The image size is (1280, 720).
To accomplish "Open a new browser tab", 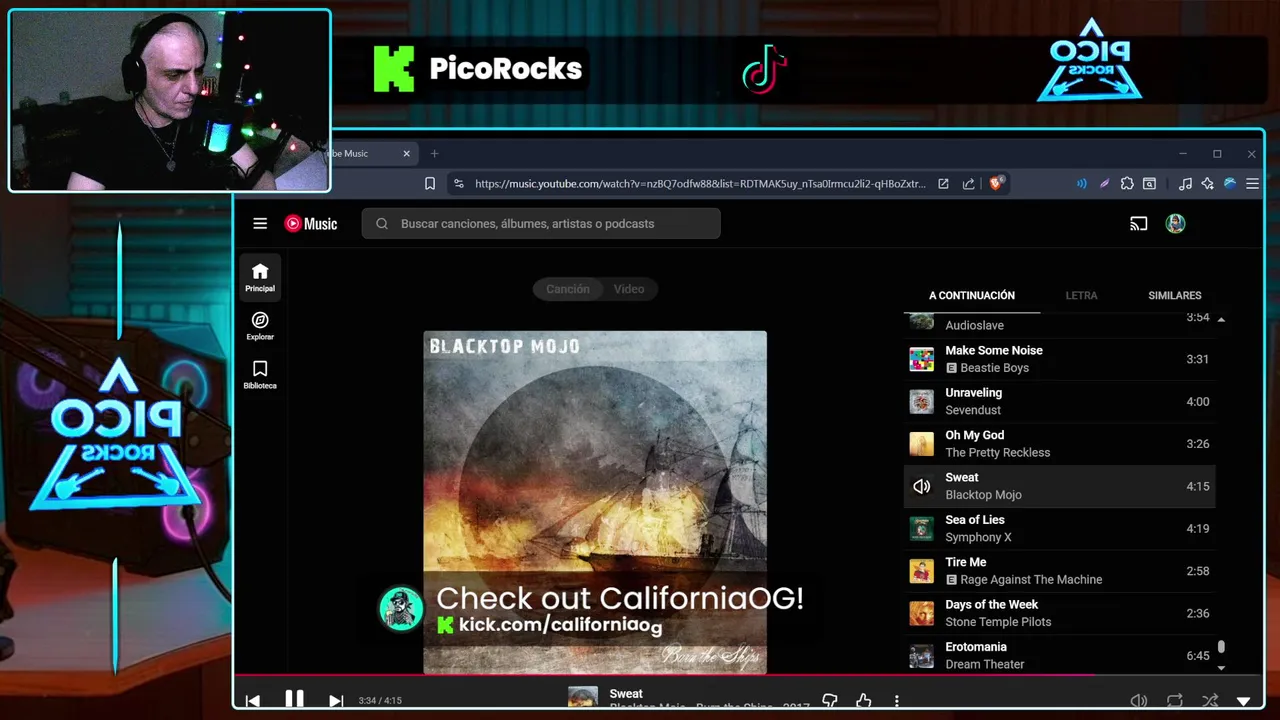I will [x=434, y=154].
